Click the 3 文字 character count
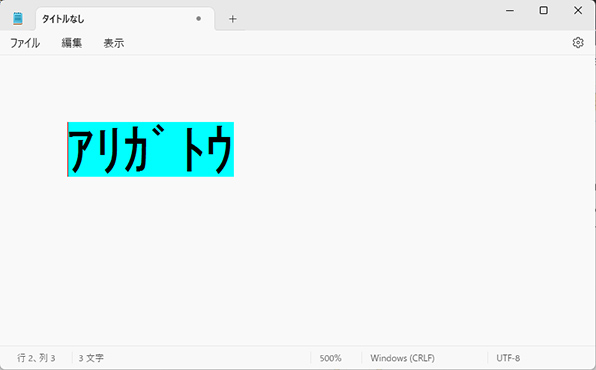Screen dimensions: 596x370 [91, 358]
